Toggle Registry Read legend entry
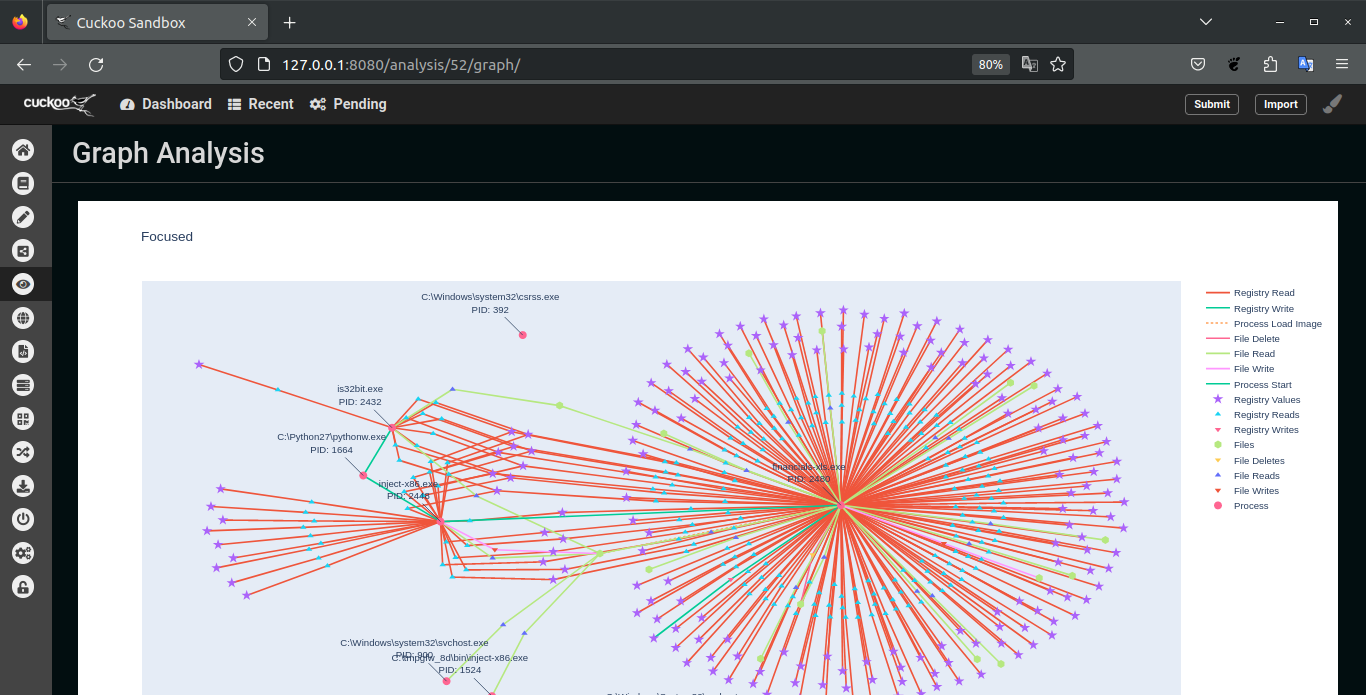This screenshot has height=695, width=1366. 1251,293
